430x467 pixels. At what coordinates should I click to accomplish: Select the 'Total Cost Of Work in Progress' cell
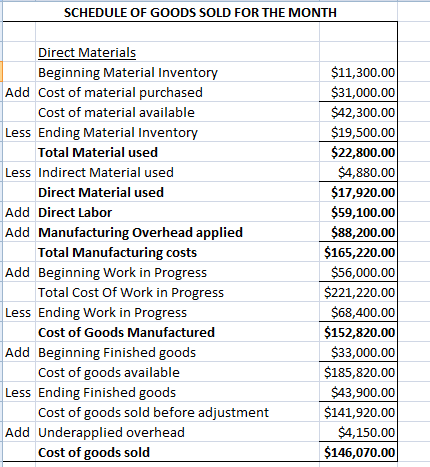click(177, 292)
